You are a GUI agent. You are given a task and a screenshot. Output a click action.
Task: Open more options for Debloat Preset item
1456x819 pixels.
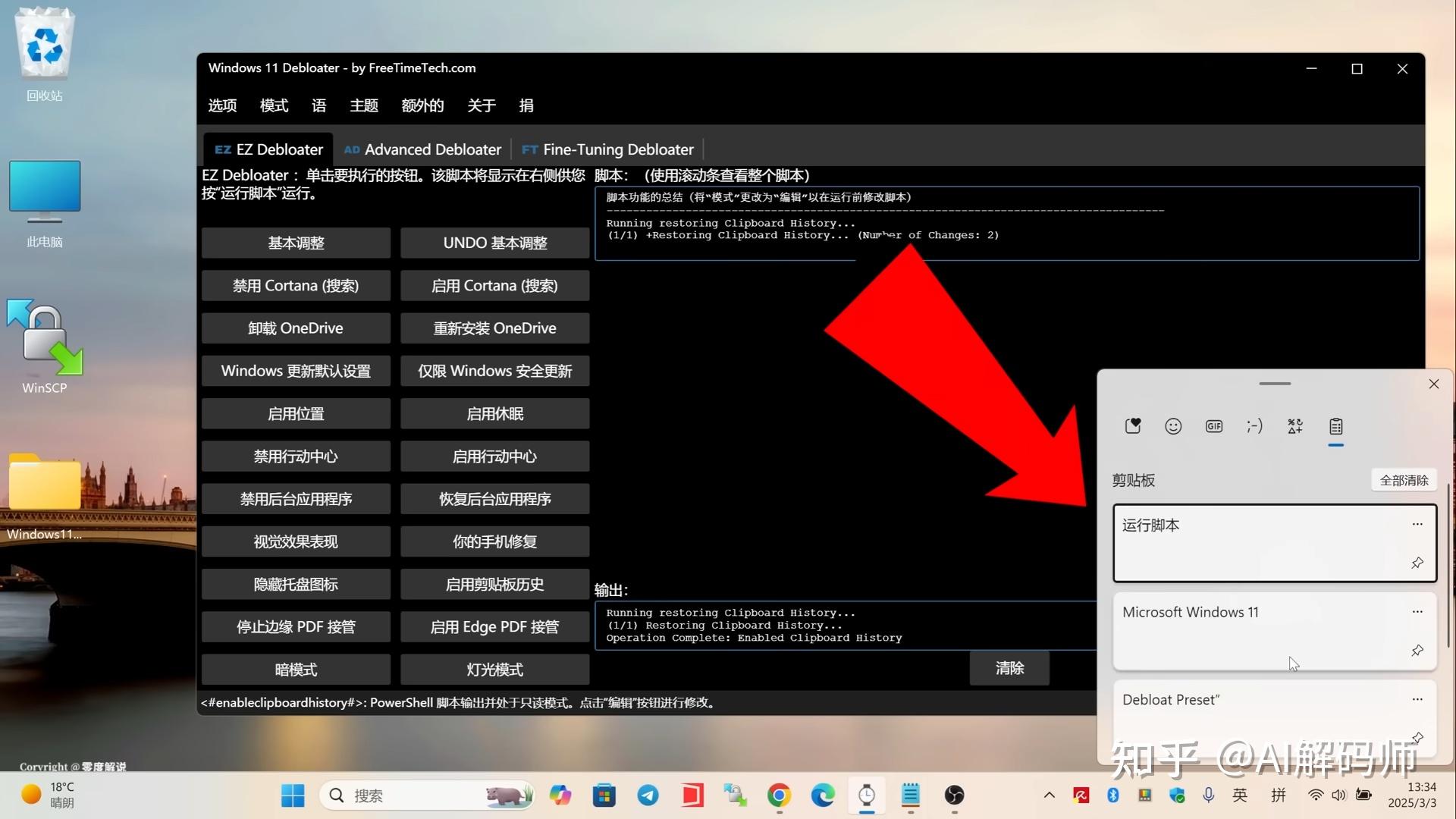(1417, 698)
